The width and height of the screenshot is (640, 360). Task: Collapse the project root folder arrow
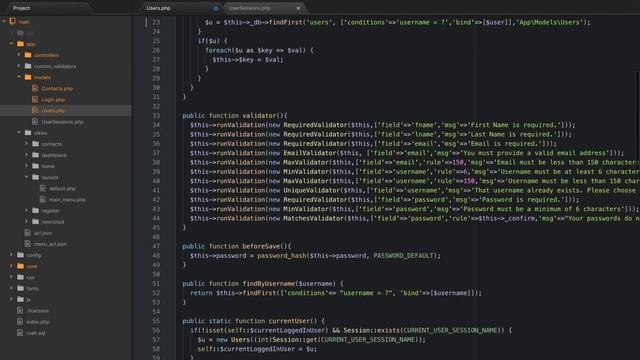tap(4, 21)
